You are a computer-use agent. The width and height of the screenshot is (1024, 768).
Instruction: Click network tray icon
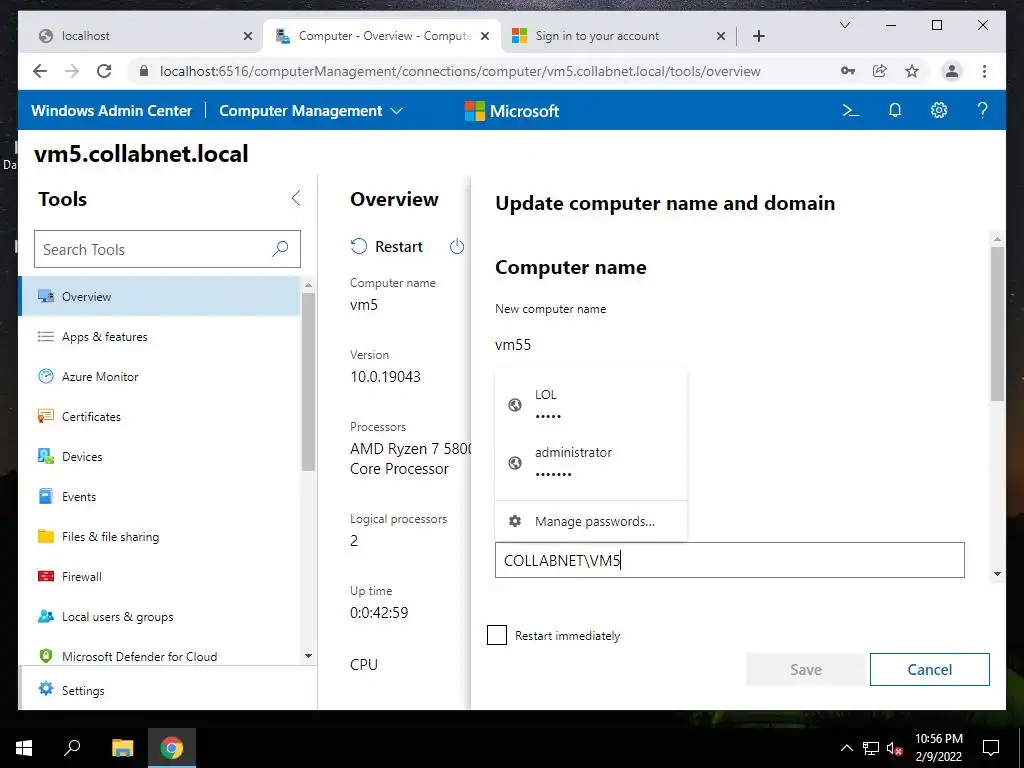click(871, 748)
